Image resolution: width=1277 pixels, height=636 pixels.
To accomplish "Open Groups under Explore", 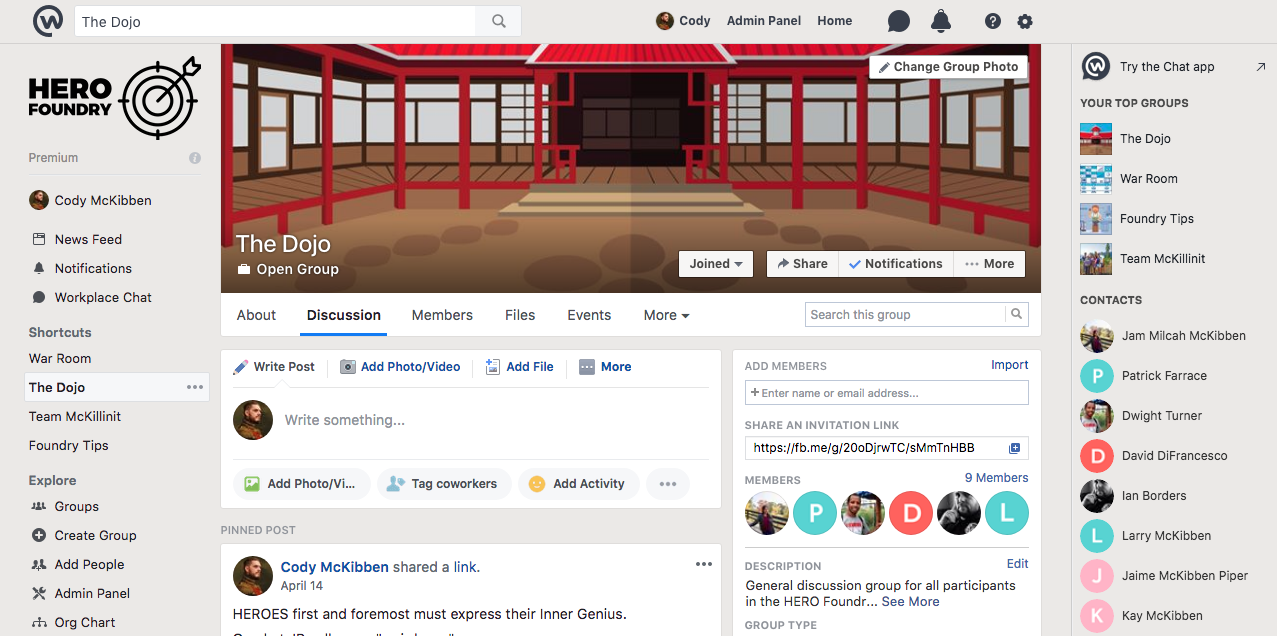I will (77, 507).
